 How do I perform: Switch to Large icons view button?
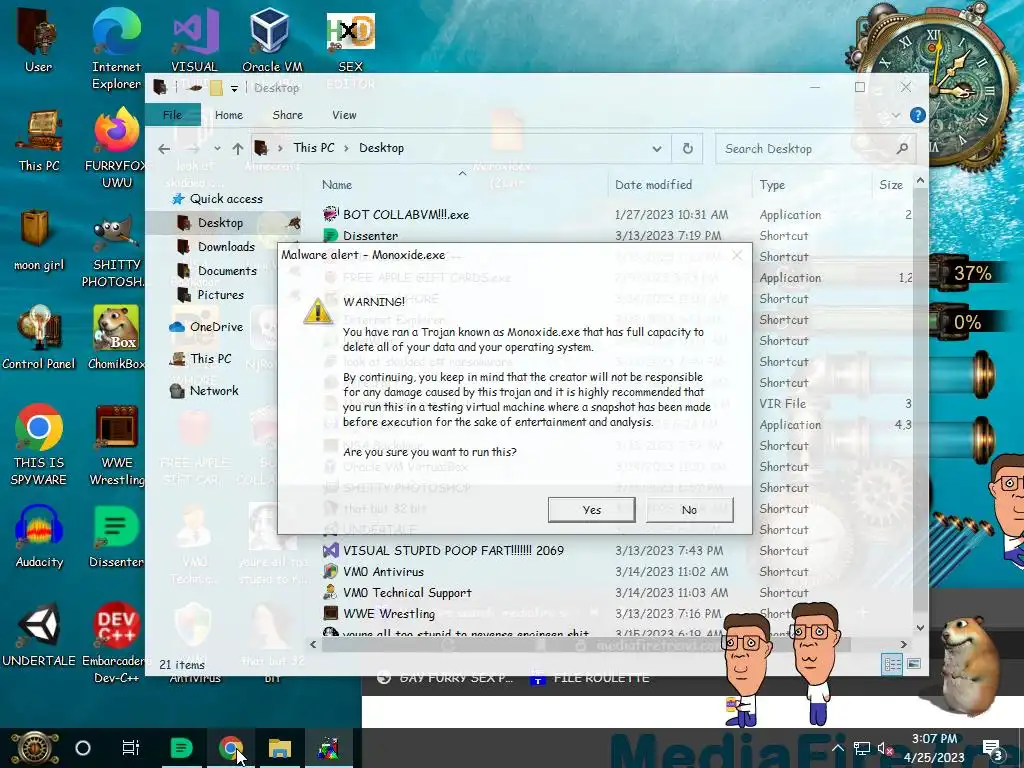[914, 664]
